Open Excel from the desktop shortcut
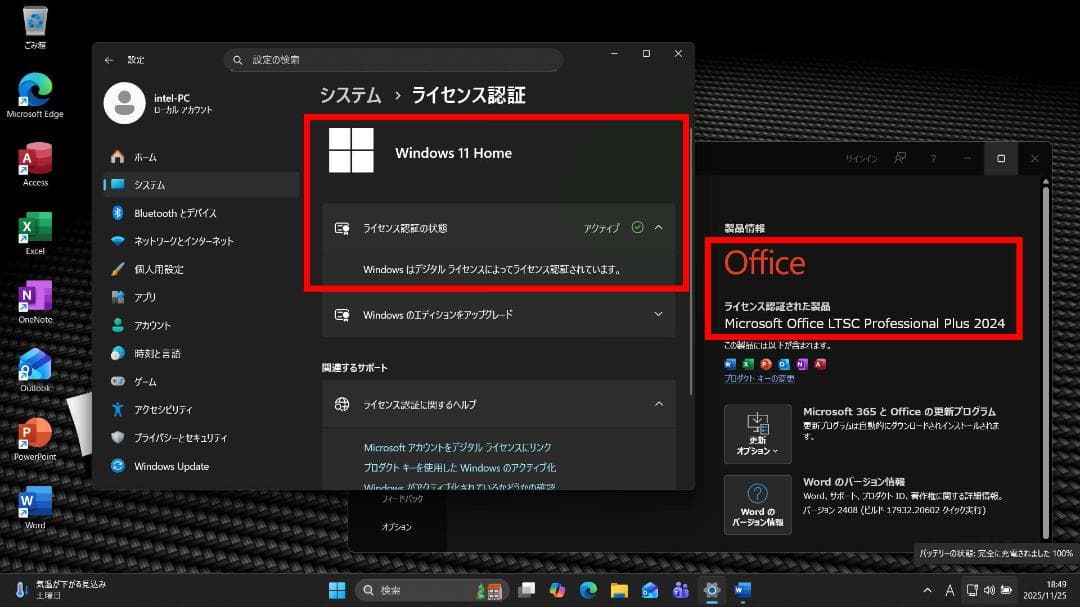The height and width of the screenshot is (607, 1080). 35,225
